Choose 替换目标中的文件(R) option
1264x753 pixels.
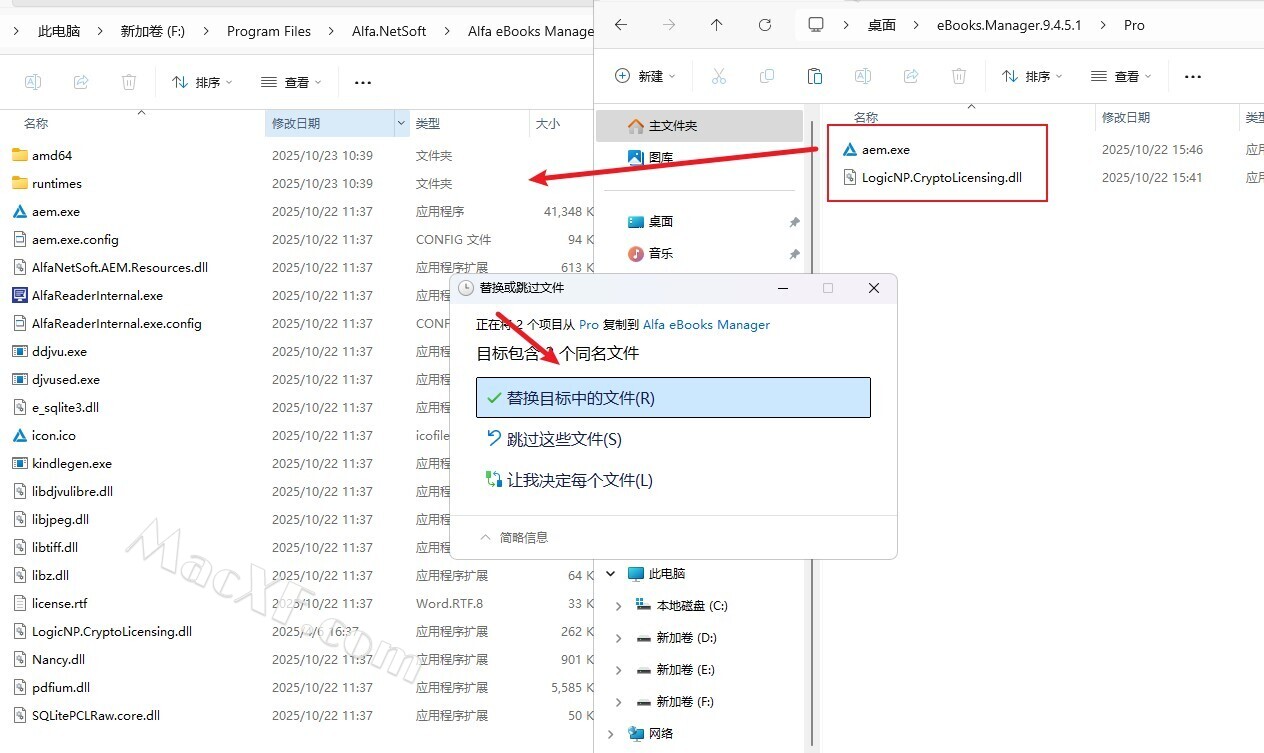point(673,398)
